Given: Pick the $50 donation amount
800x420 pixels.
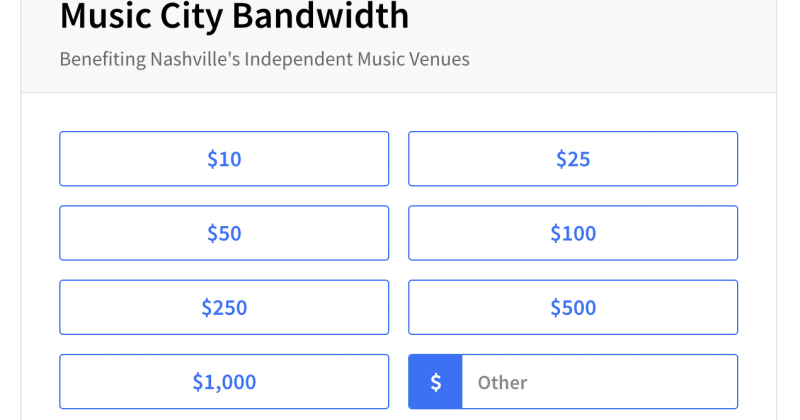Looking at the screenshot, I should tap(224, 233).
